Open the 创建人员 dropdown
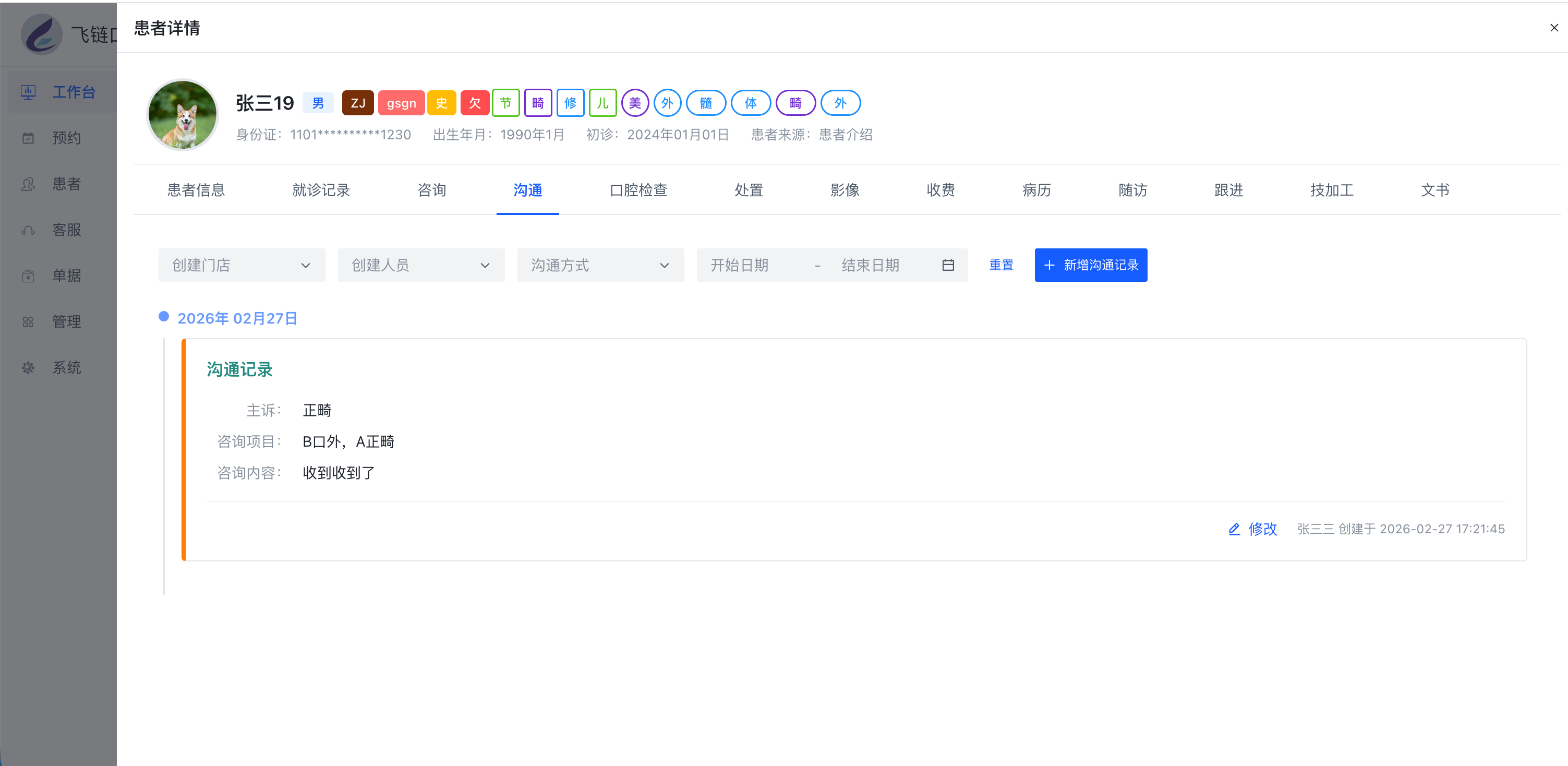The width and height of the screenshot is (1568, 766). pyautogui.click(x=421, y=265)
